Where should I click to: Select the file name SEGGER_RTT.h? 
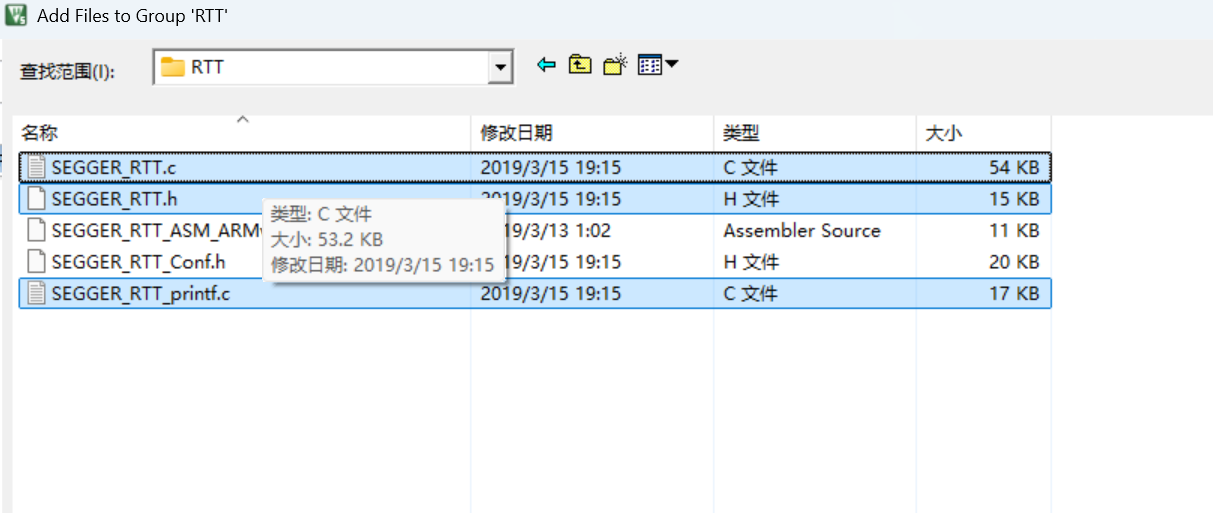114,199
